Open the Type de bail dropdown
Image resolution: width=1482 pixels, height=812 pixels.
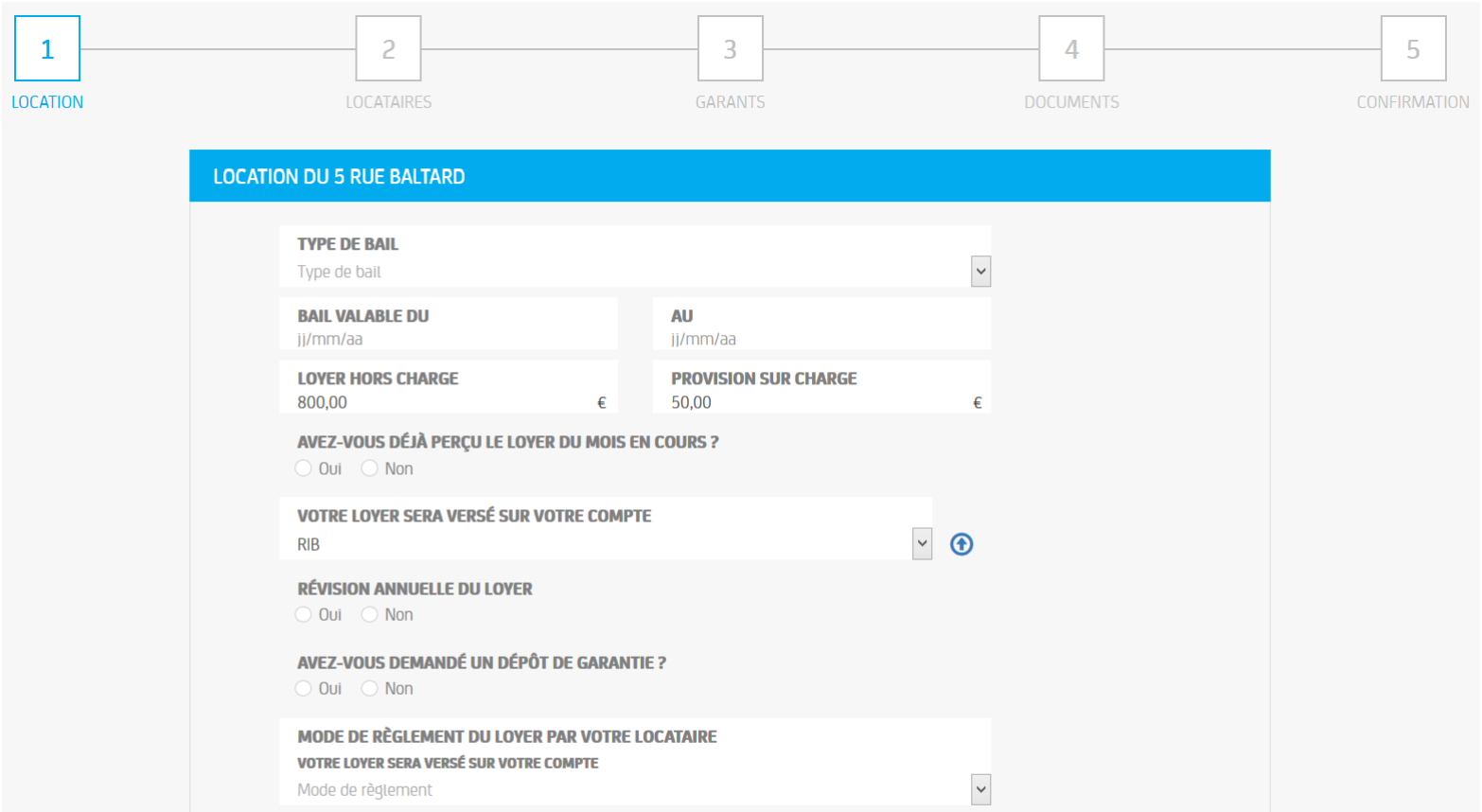tap(634, 272)
